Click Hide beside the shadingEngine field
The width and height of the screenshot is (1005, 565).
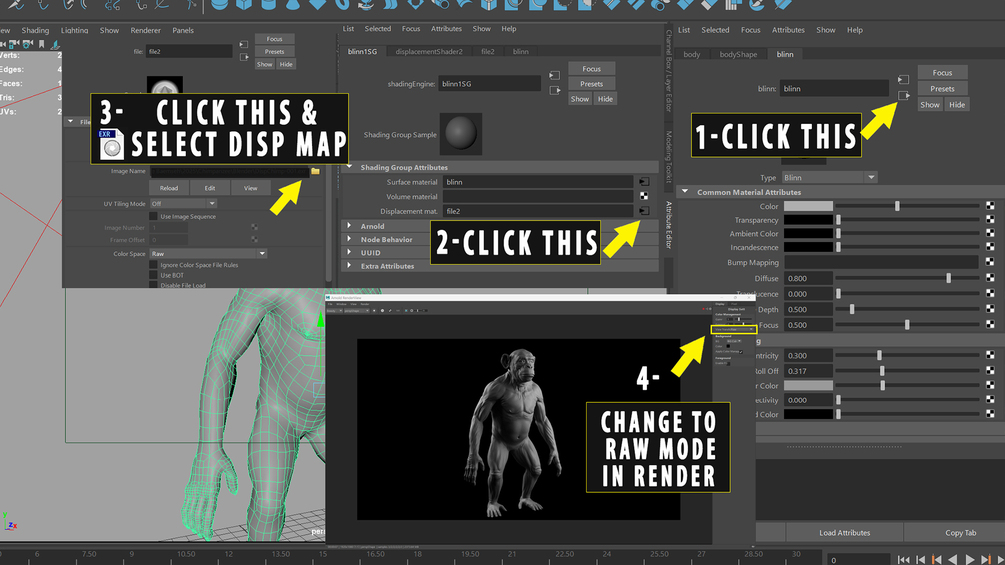605,99
